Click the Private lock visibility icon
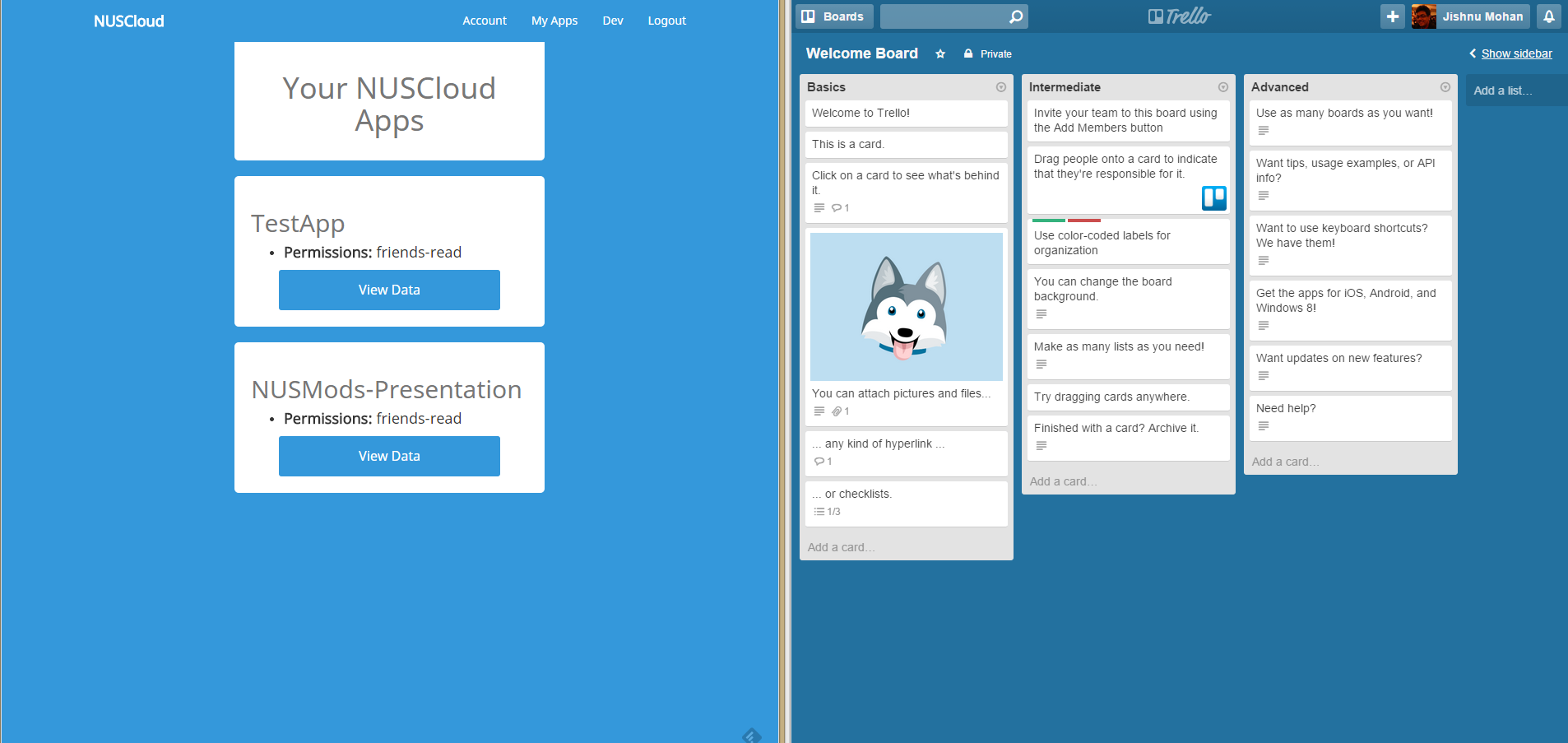The image size is (1568, 743). (x=968, y=53)
